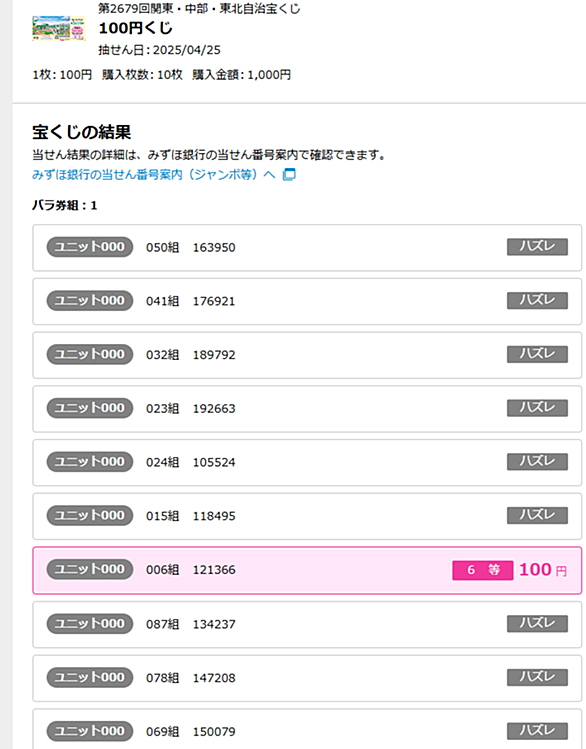The image size is (586, 749).
Task: Open the Mizuho Bank winning numbers link
Action: 154,175
